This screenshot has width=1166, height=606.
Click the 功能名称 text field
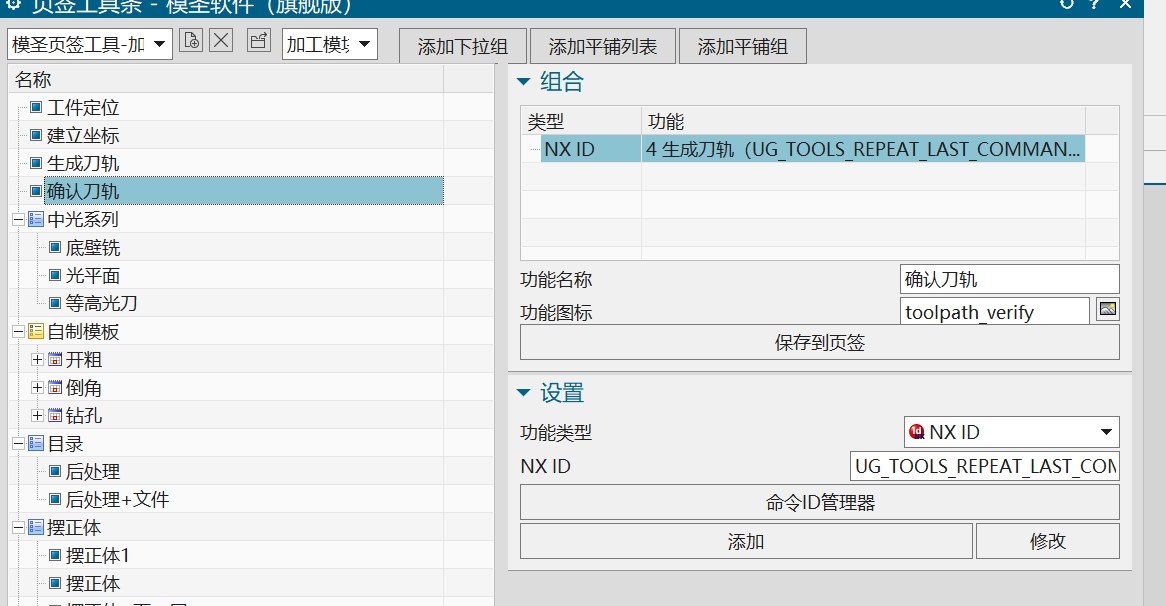tap(1009, 280)
